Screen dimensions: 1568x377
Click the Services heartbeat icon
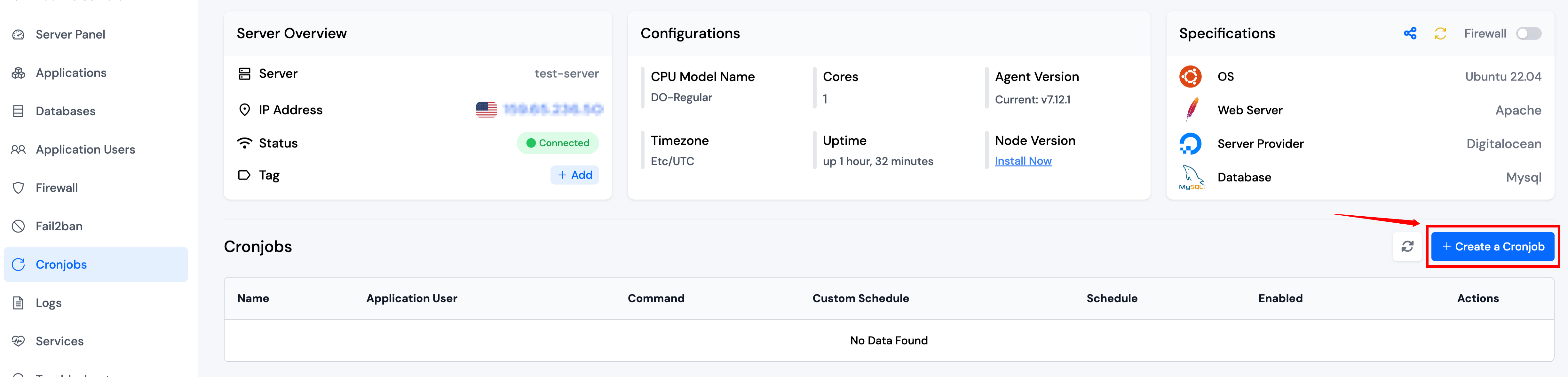(x=18, y=341)
